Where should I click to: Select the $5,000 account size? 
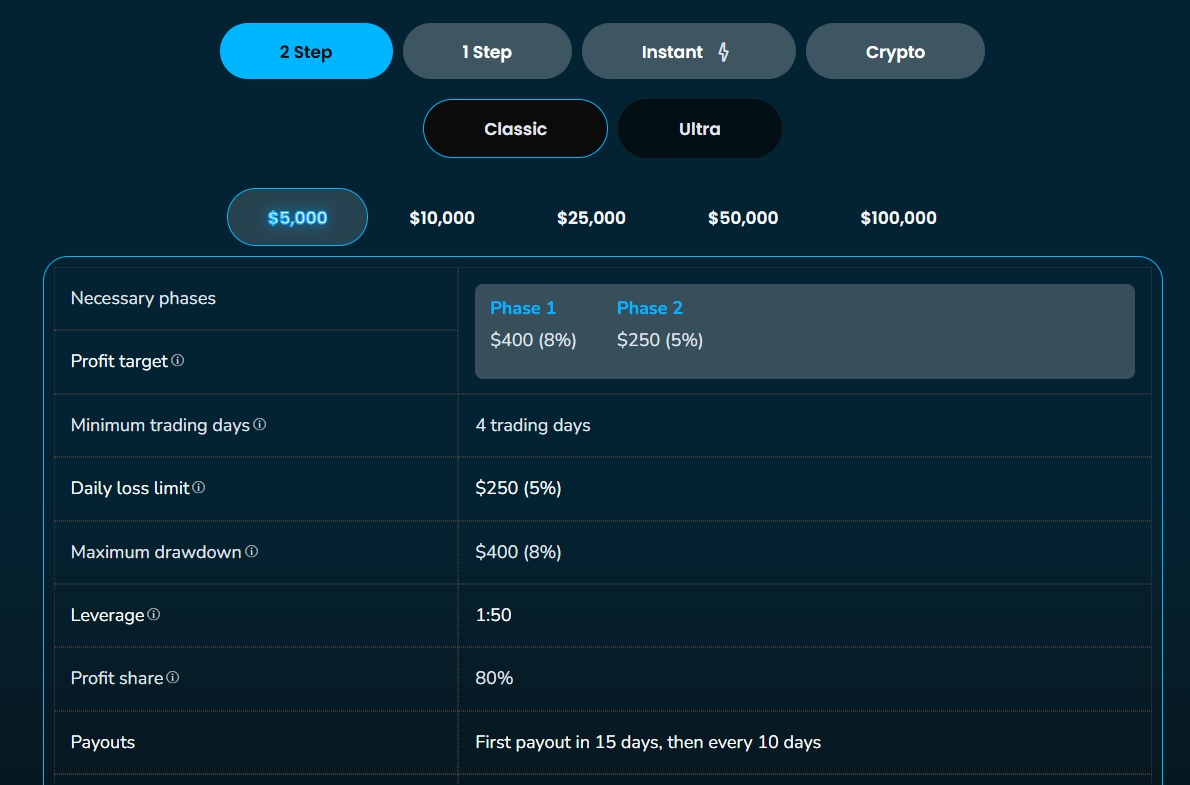[298, 218]
